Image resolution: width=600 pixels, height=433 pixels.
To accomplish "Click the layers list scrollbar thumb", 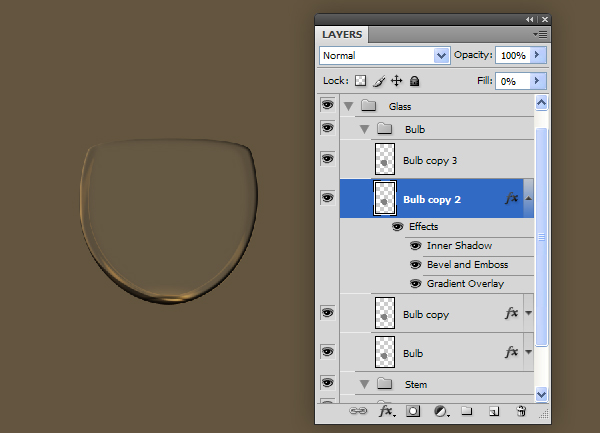I will (x=541, y=237).
